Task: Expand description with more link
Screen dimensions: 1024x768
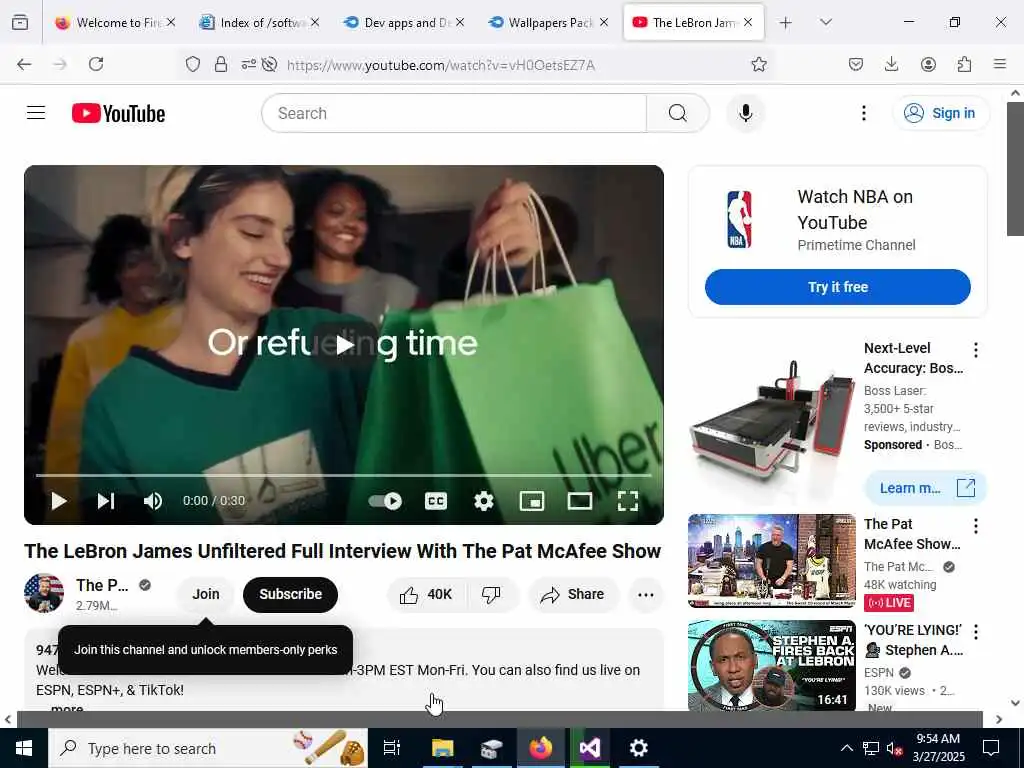Action: pyautogui.click(x=67, y=708)
